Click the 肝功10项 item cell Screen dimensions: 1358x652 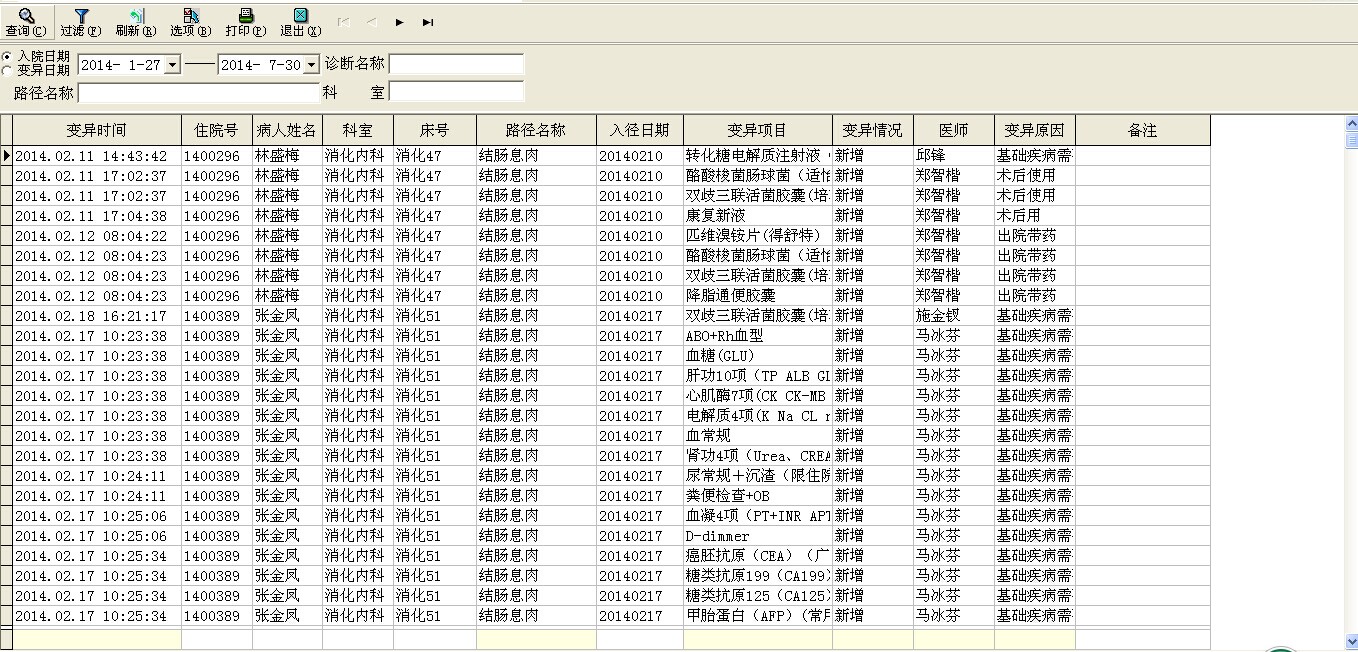click(758, 376)
